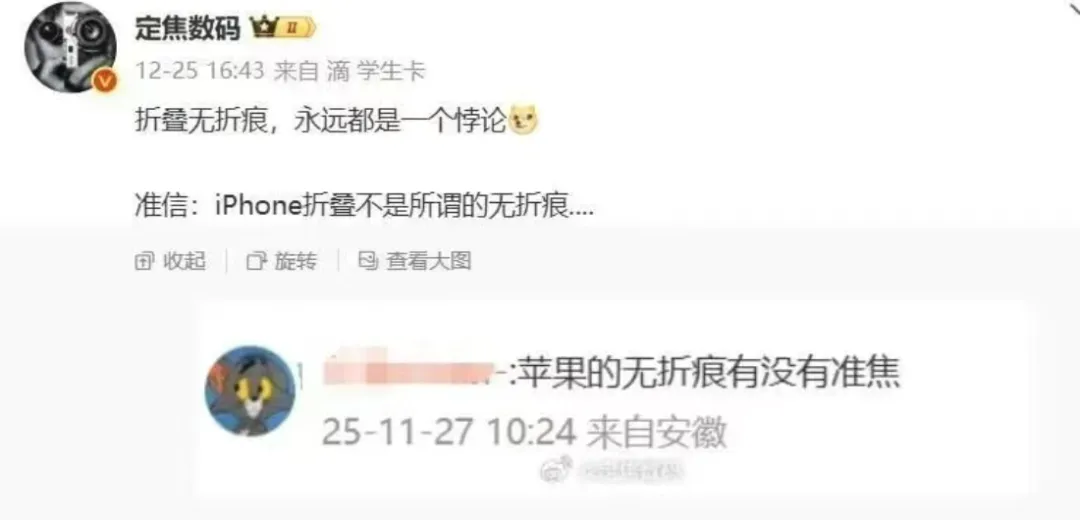Click the crown membership level badge

(x=283, y=28)
